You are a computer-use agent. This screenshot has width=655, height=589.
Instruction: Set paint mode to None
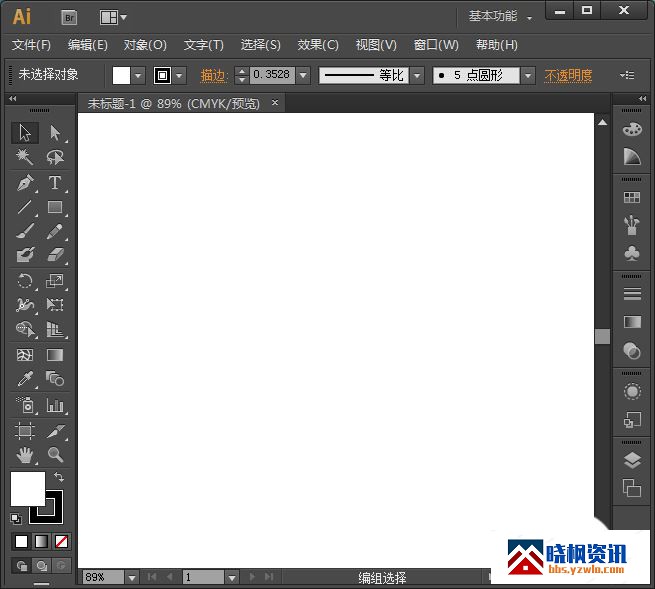coord(61,541)
